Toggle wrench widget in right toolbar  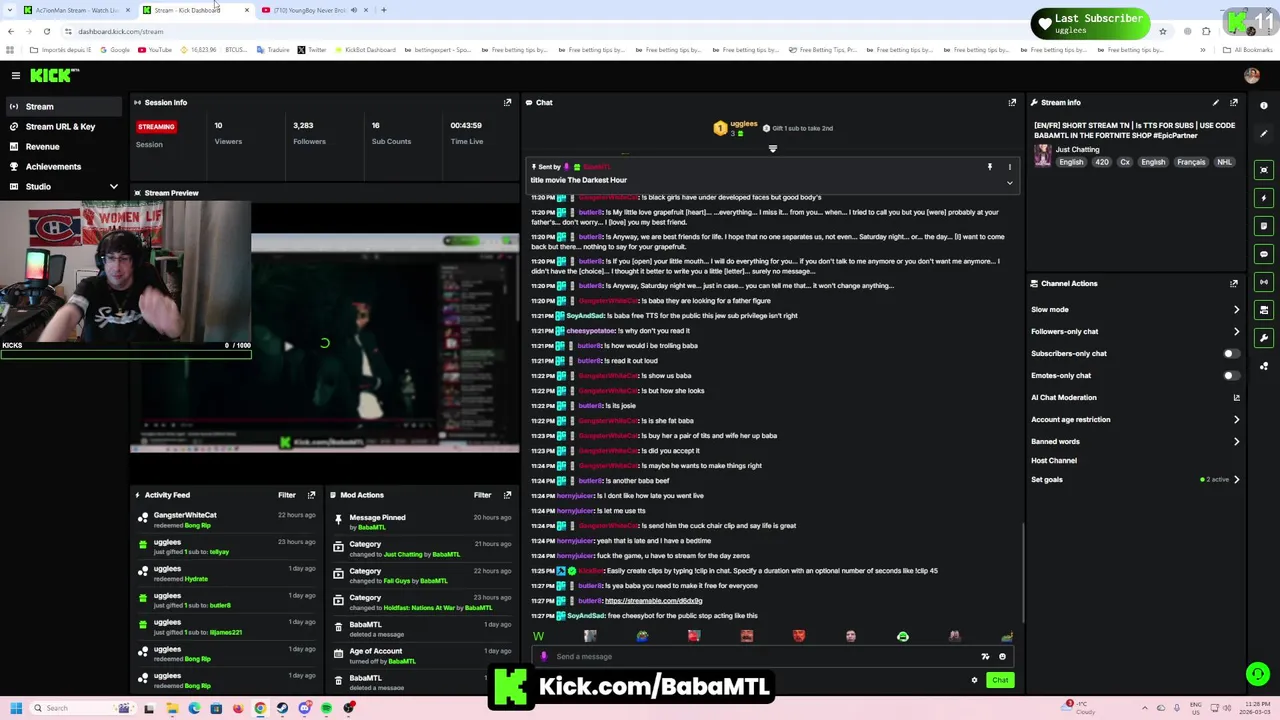click(1264, 338)
